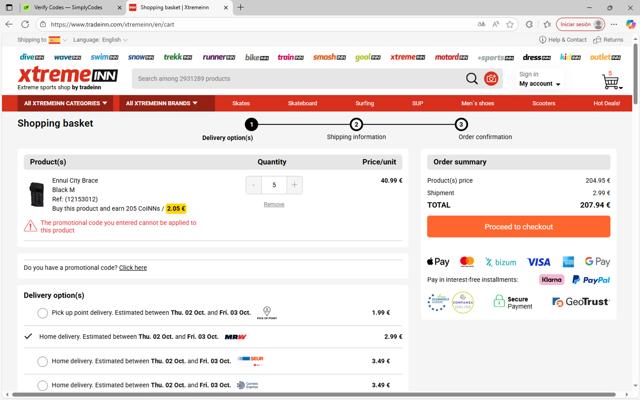Screen dimensions: 640x400
Task: Click the browser back arrow
Action: (x=9, y=24)
